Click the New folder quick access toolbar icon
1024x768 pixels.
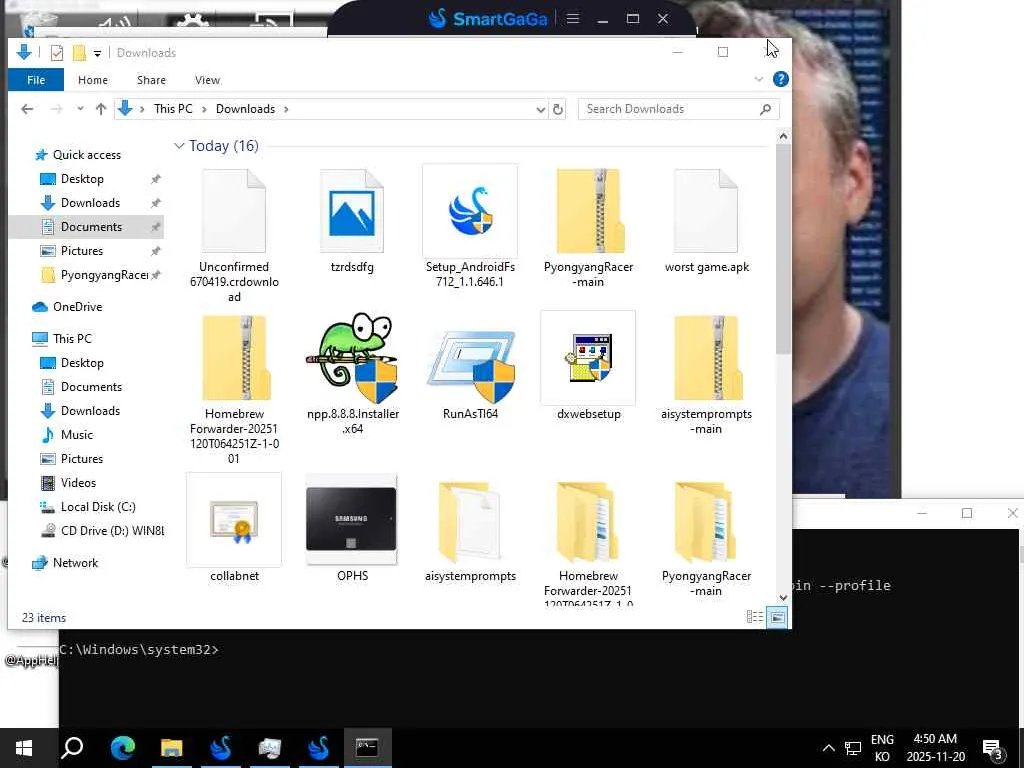click(79, 52)
